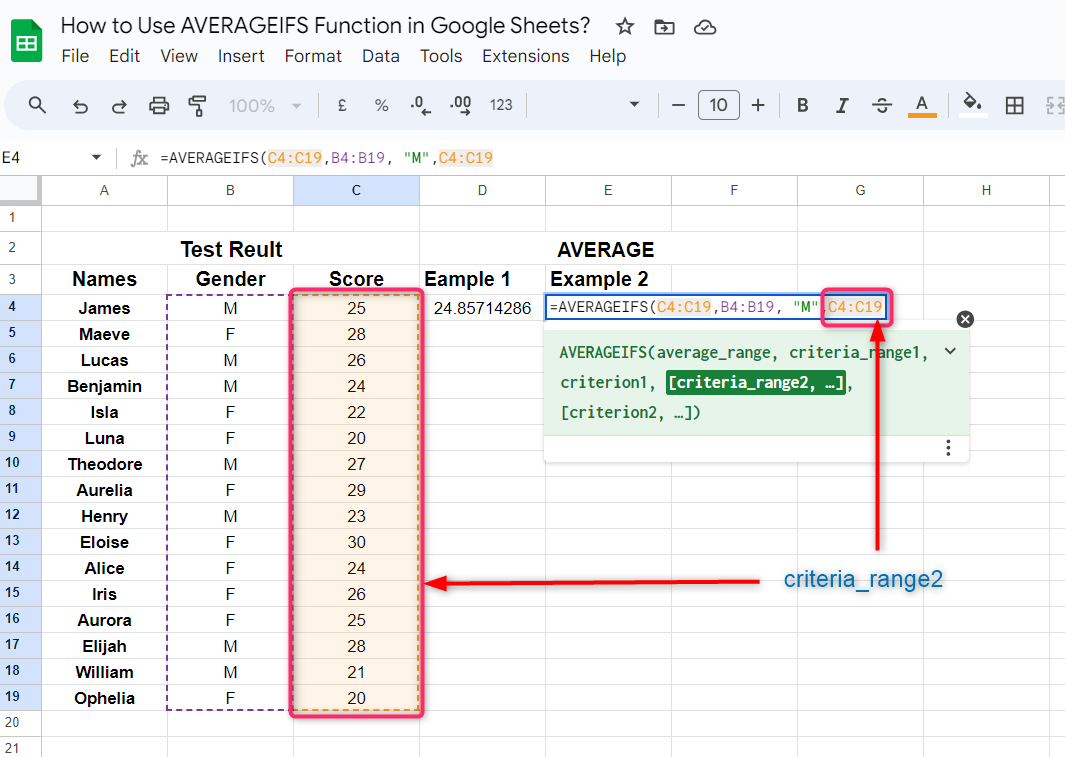Screen dimensions: 1065x757
Task: Open the View menu
Action: pyautogui.click(x=179, y=56)
